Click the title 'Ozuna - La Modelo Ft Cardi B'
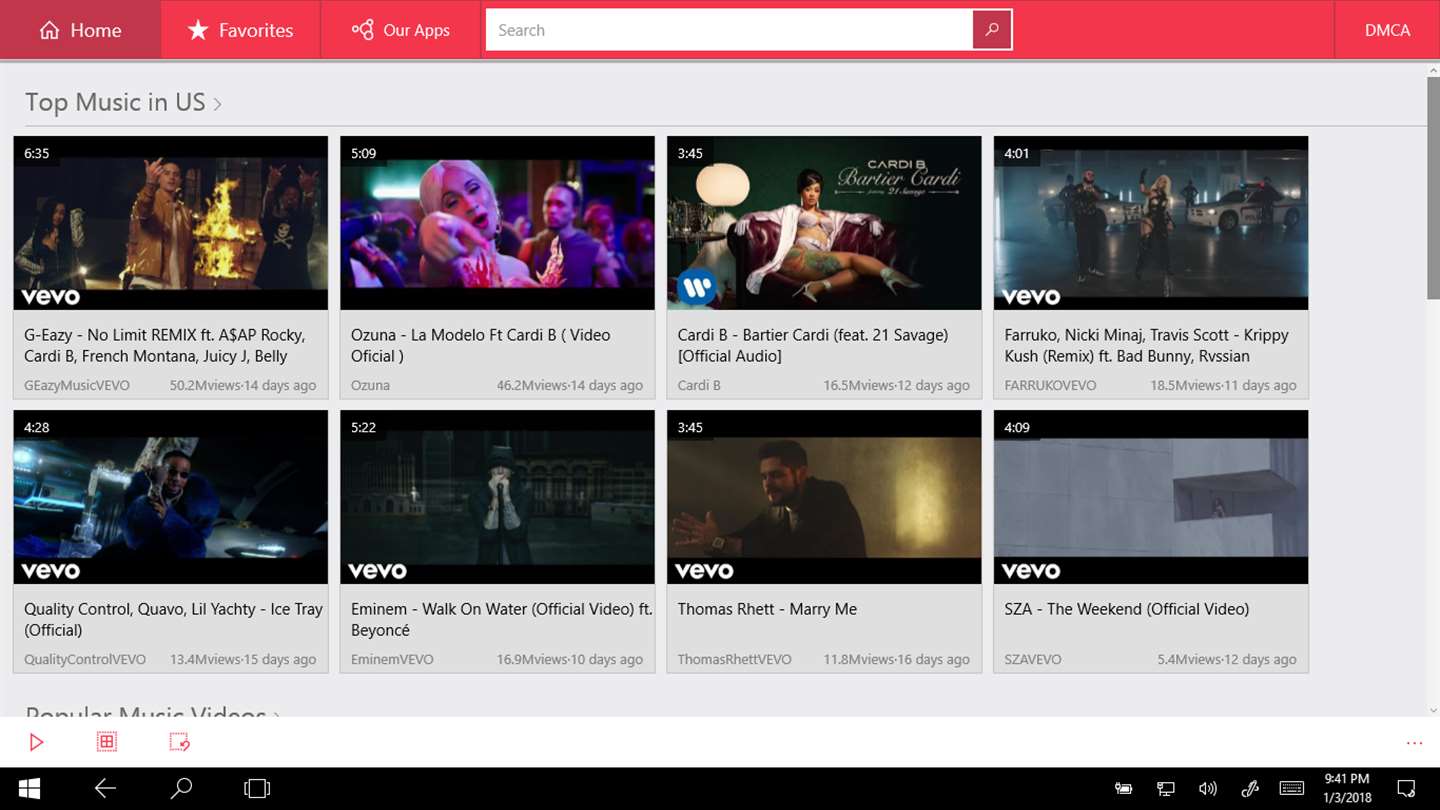The image size is (1440, 810). click(480, 345)
